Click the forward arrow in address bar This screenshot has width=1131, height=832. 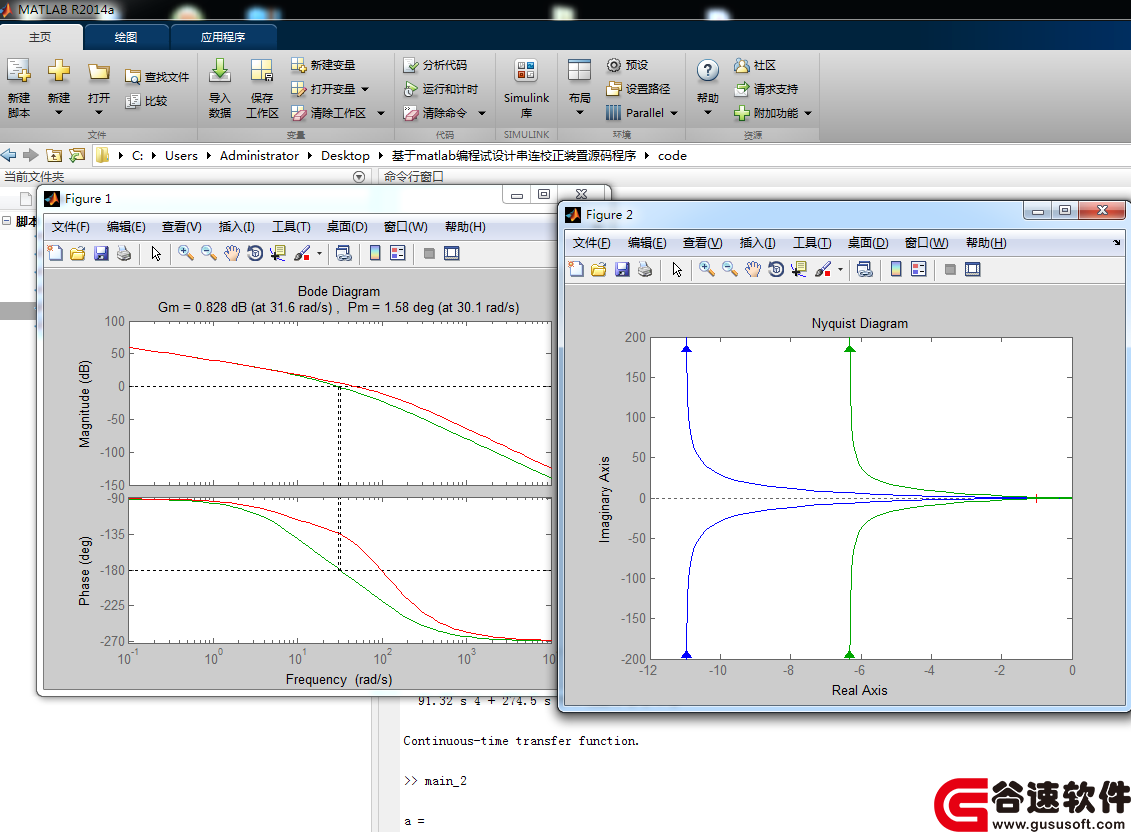[30, 155]
